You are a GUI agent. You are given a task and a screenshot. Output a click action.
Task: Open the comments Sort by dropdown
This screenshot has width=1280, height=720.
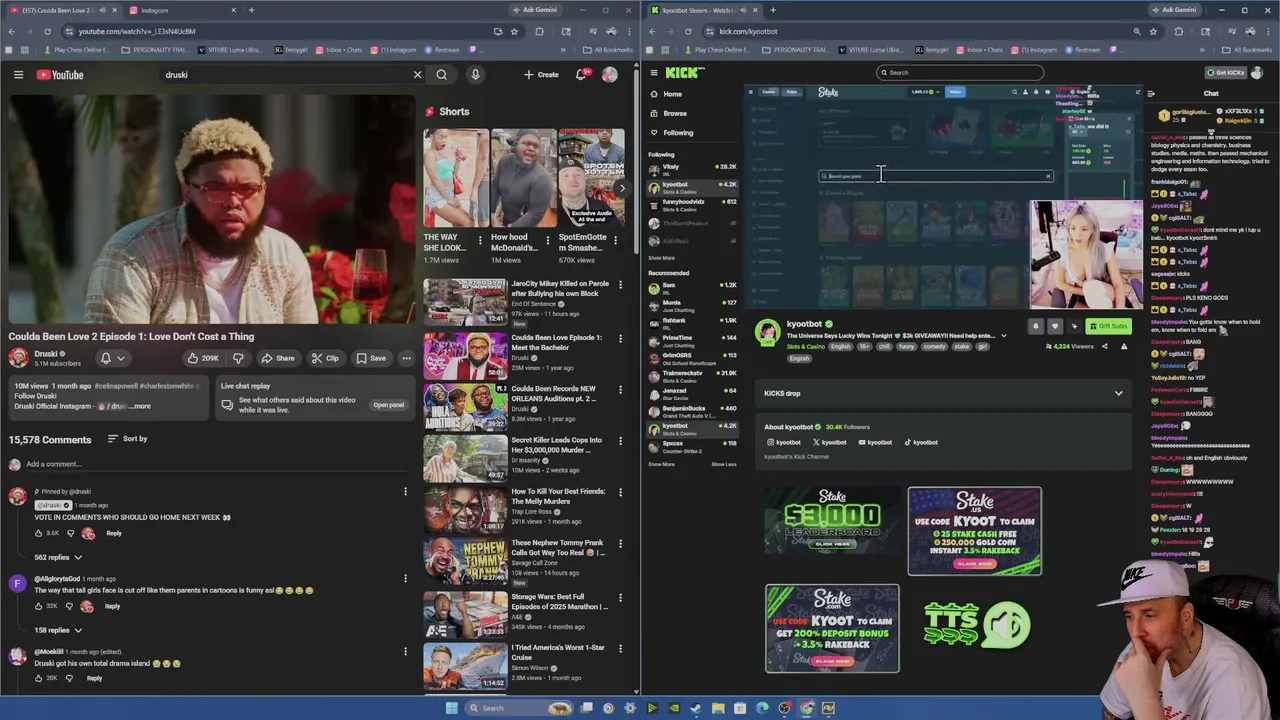point(127,439)
